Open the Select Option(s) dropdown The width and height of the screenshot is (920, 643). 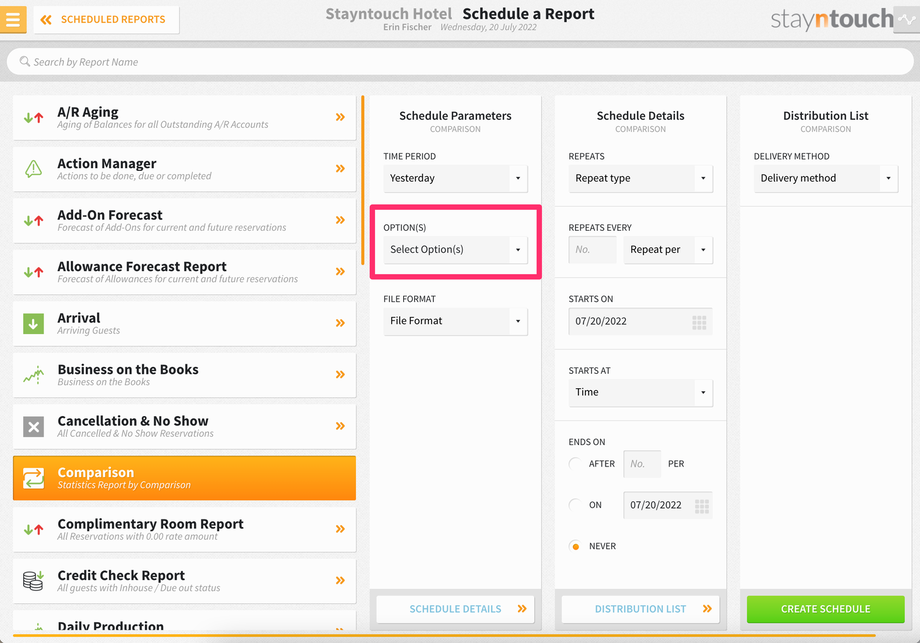click(x=455, y=250)
